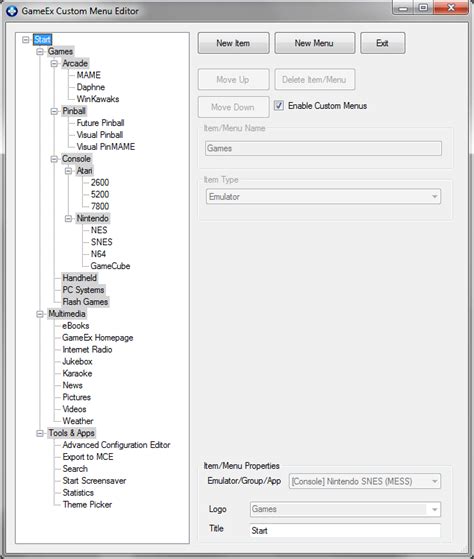Select the Export to MCE item
Screen dimensions: 474x559
88,457
